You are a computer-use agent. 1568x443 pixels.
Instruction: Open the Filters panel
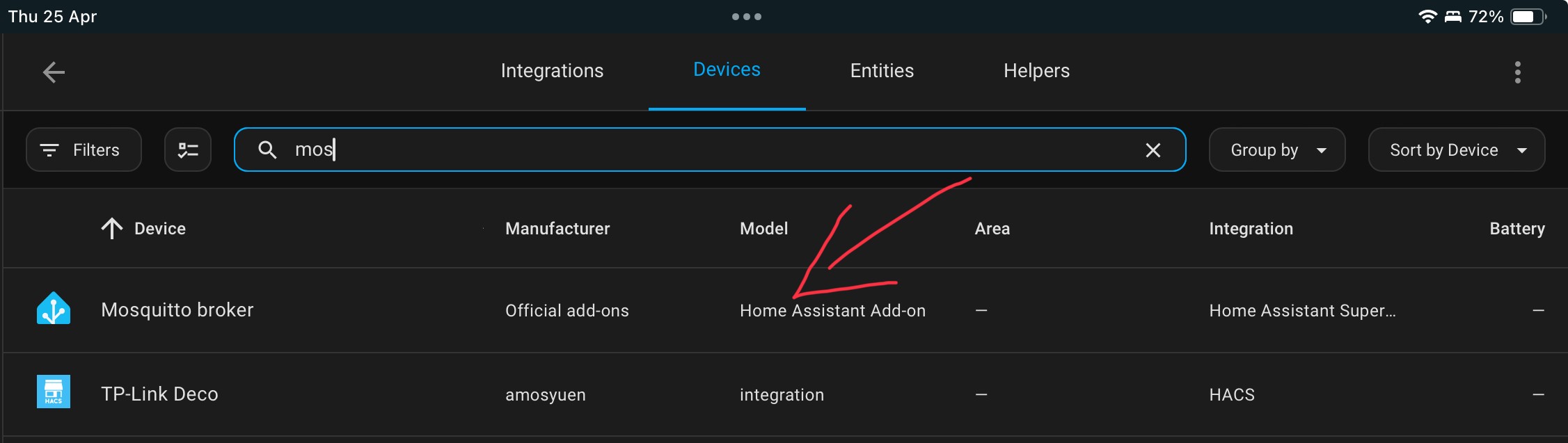84,150
